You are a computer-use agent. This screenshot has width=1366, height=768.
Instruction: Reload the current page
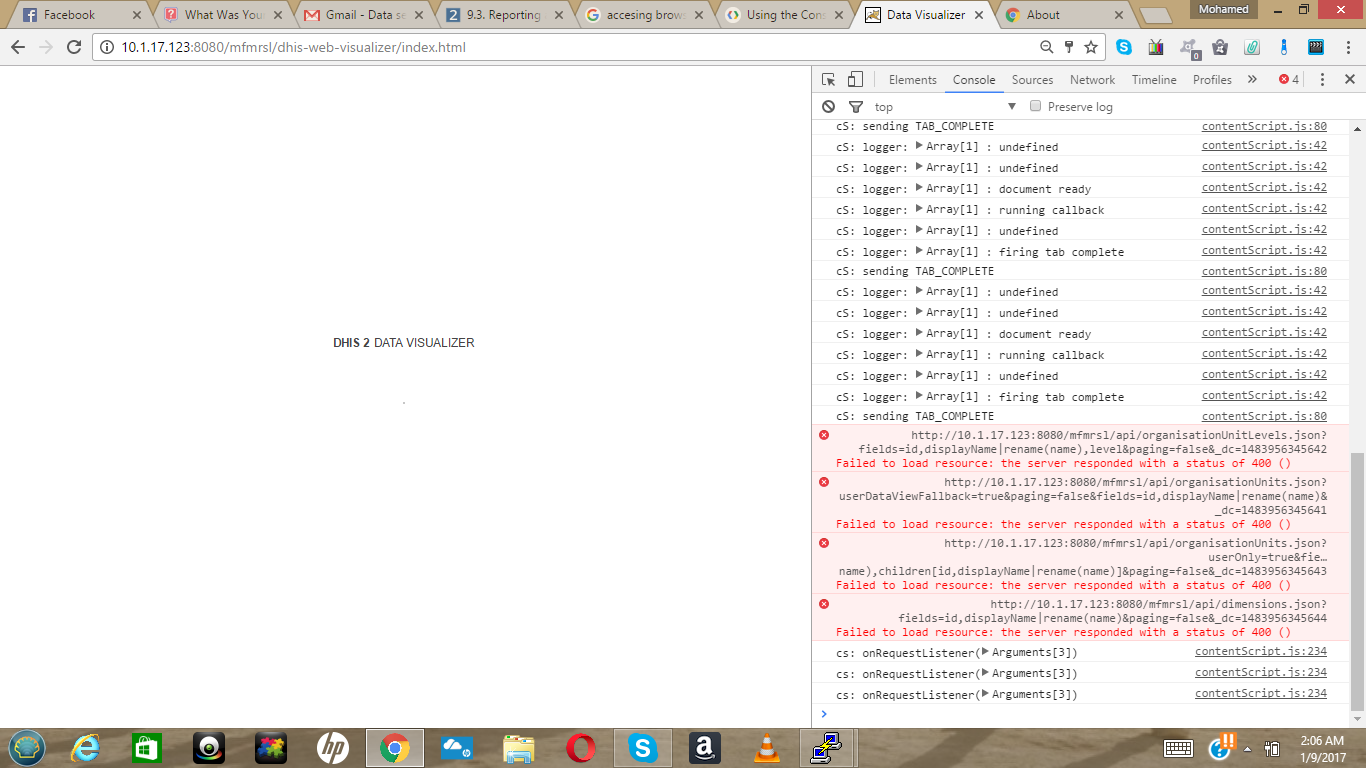pos(74,47)
